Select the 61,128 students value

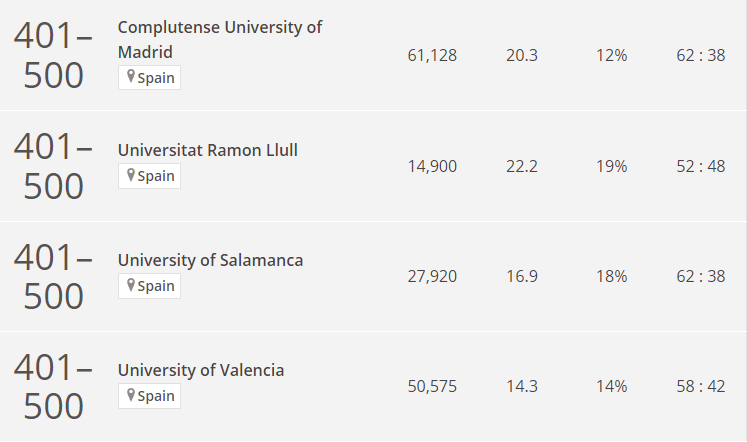pos(432,55)
